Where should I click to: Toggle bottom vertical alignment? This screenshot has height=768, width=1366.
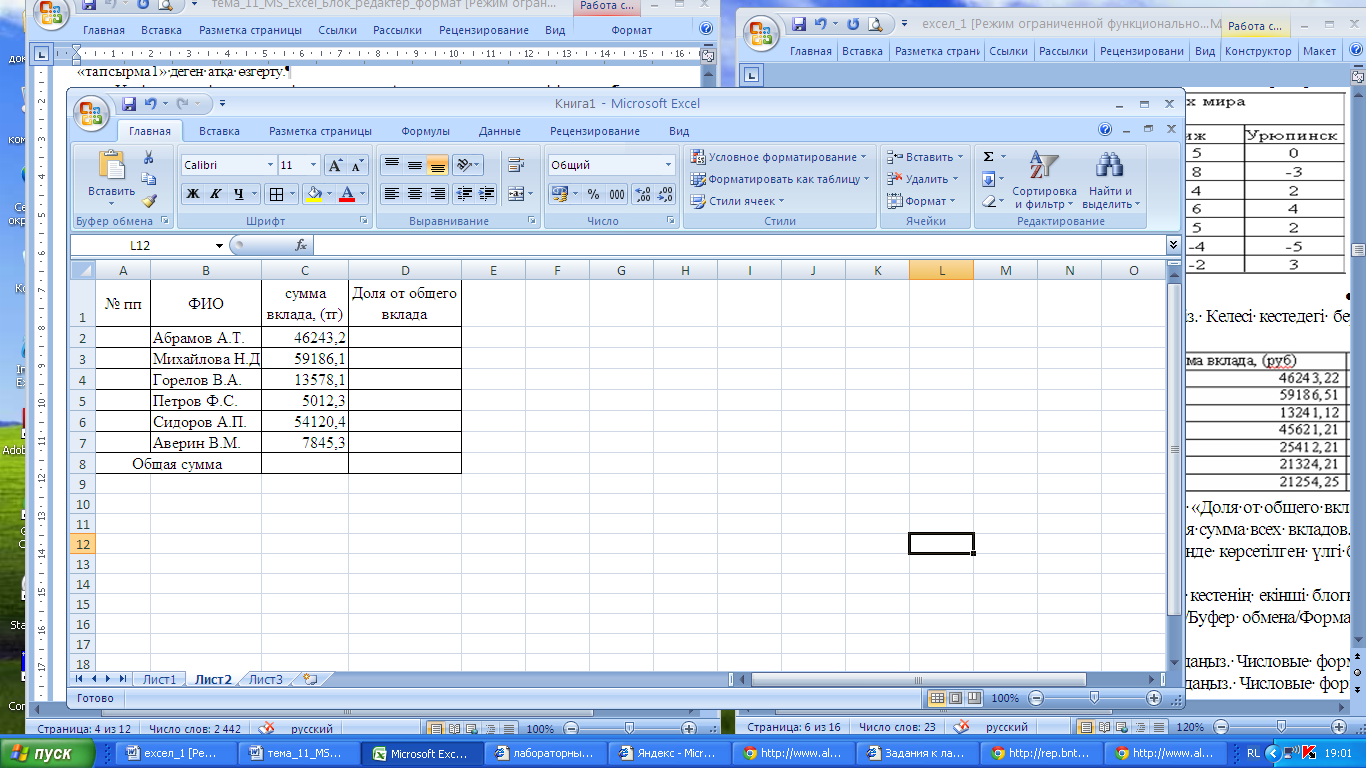pos(437,165)
